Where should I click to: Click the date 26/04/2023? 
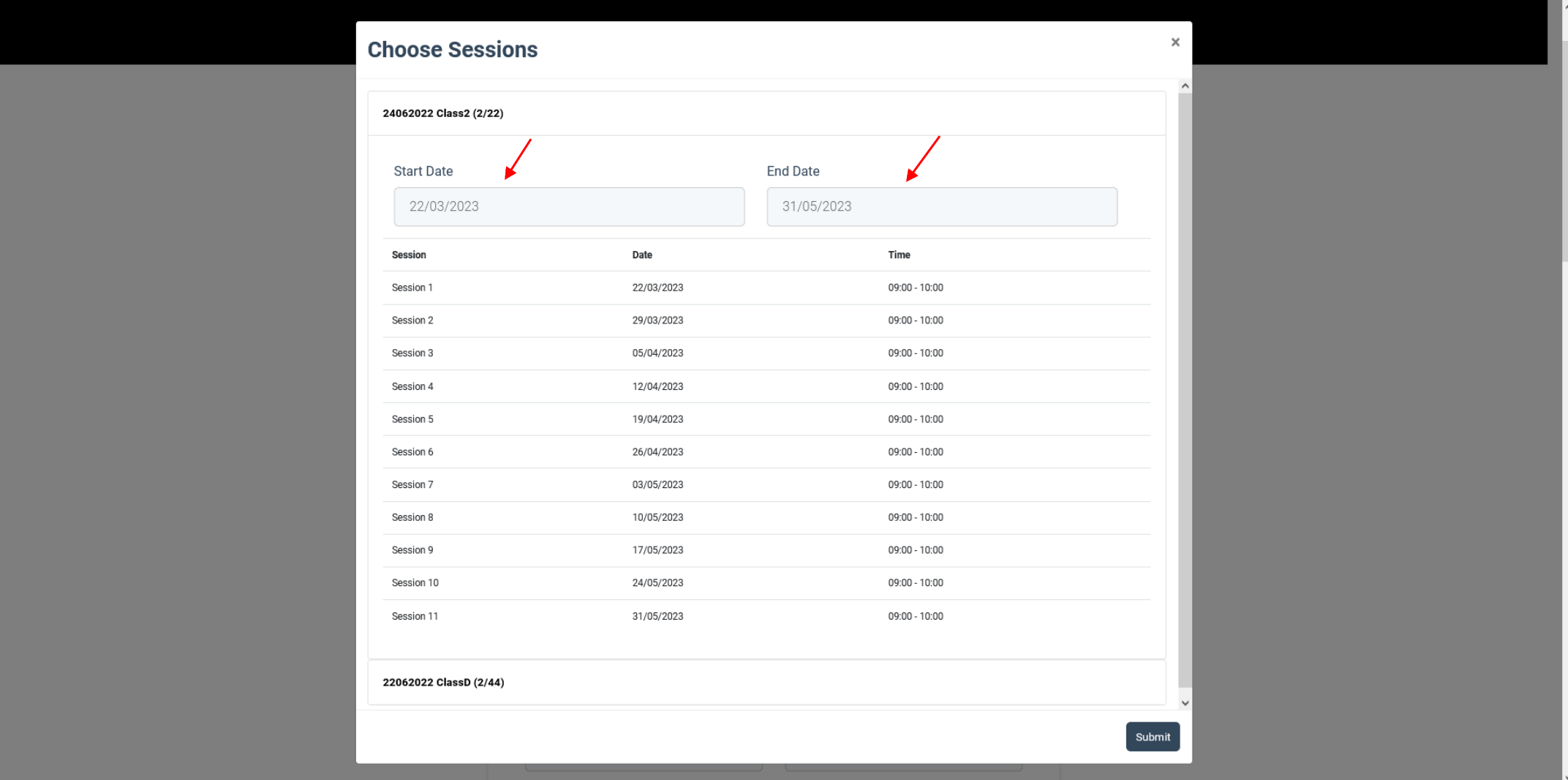[x=657, y=452]
